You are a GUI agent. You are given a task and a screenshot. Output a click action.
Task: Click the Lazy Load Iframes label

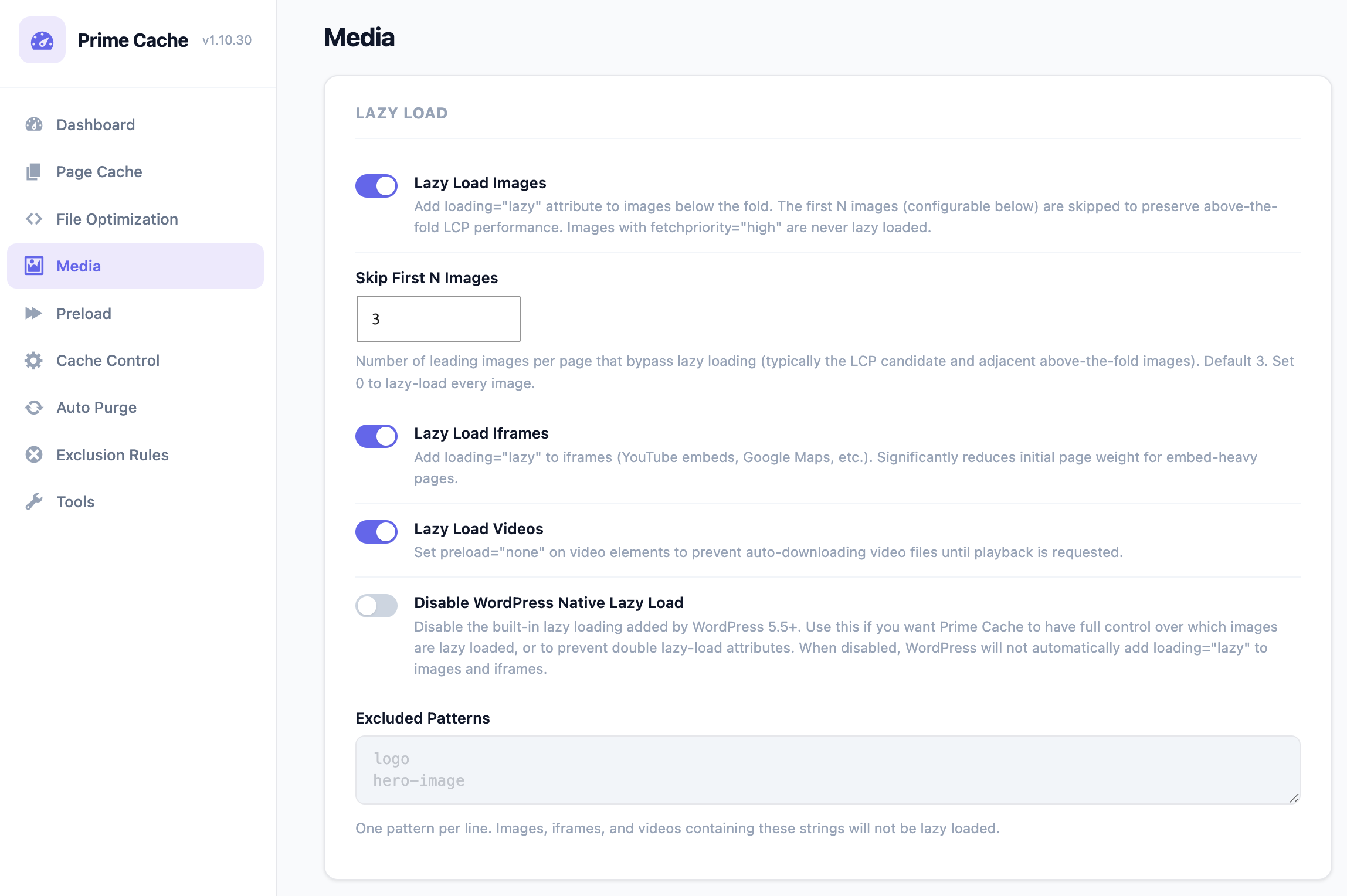(481, 433)
